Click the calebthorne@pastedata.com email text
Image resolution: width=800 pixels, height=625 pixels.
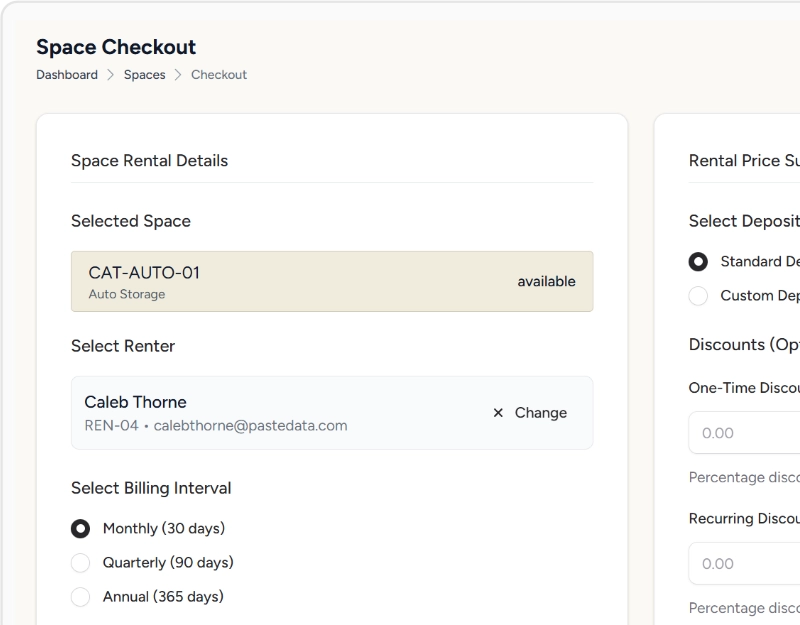click(x=250, y=426)
